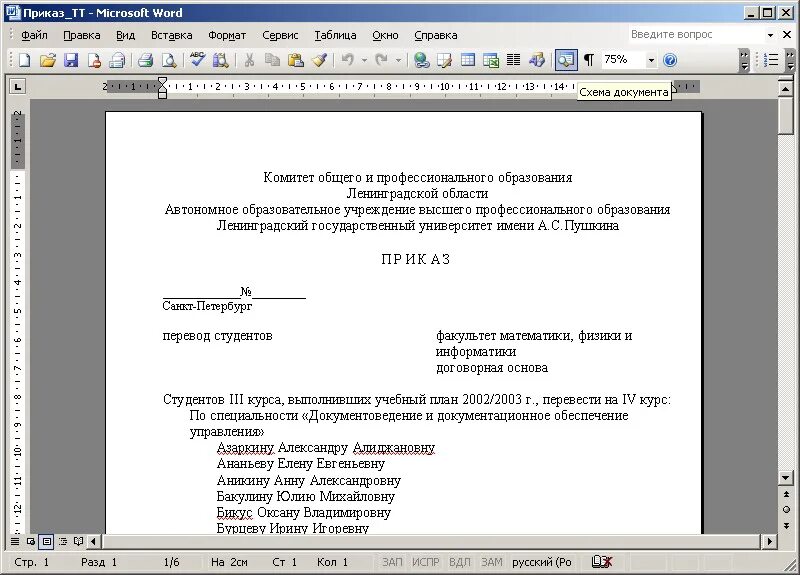Image resolution: width=800 pixels, height=575 pixels.
Task: Switch to Web Layout view
Action: point(31,541)
